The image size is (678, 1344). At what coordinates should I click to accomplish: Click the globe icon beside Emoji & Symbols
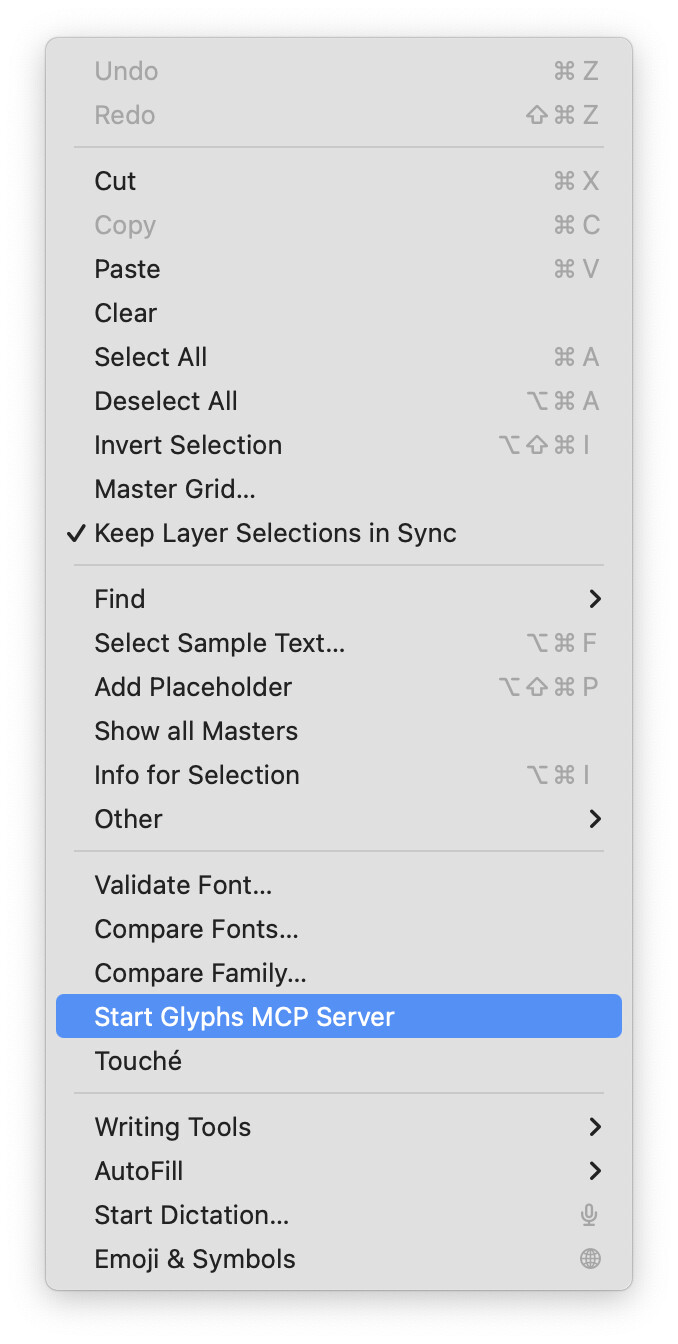[590, 1259]
